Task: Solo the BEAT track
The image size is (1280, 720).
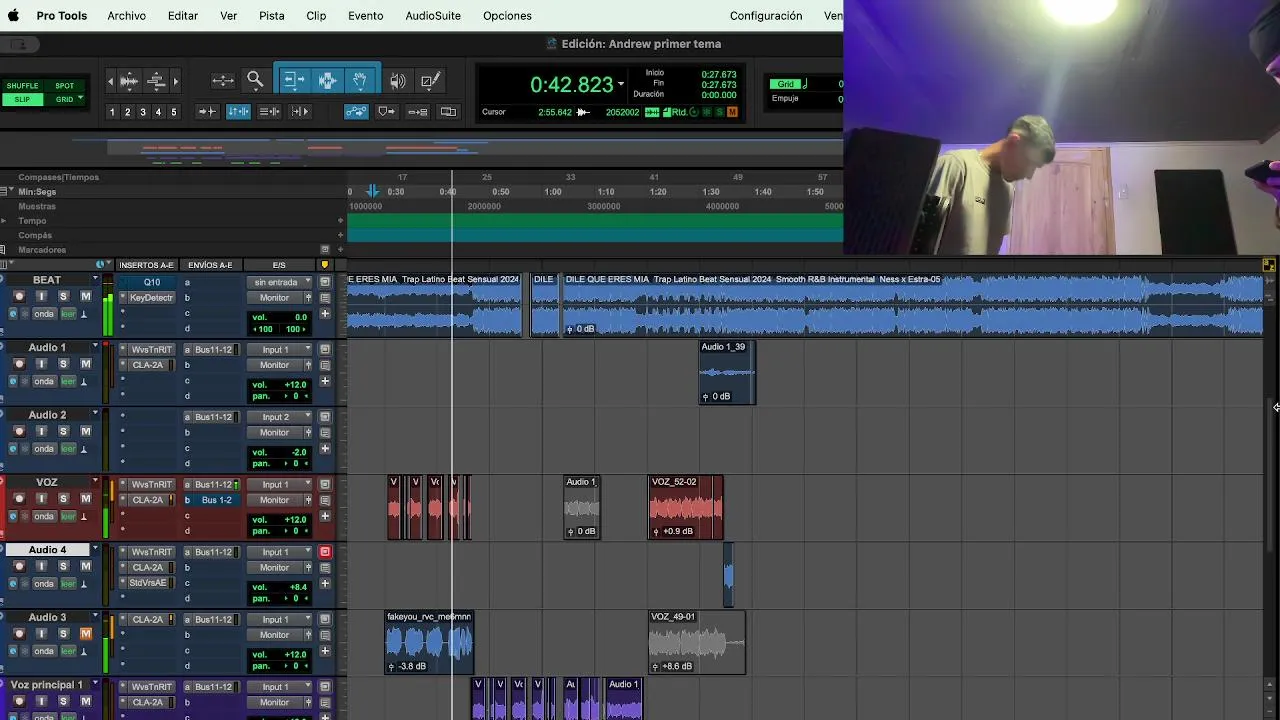Action: pos(64,297)
